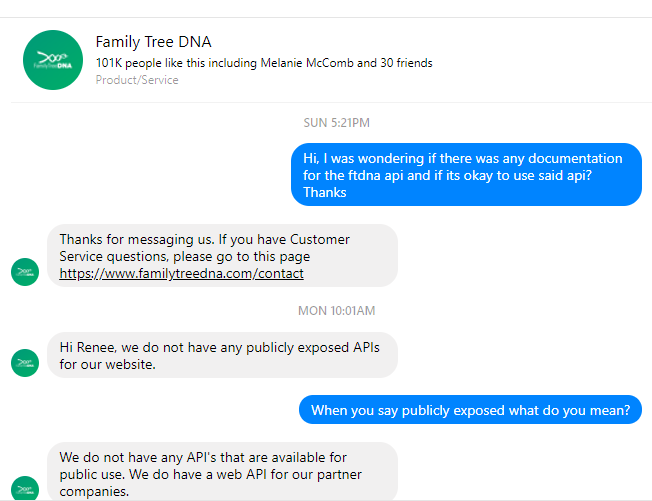Click avatar next to the 'Hi Renee' message
Viewport: 652px width, 501px height.
[25, 363]
